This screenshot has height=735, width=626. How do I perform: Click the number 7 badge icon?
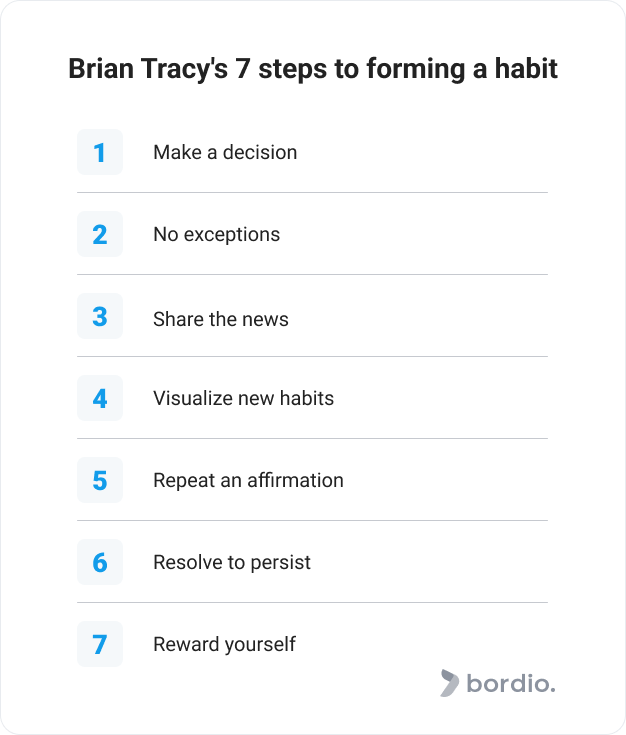click(100, 644)
